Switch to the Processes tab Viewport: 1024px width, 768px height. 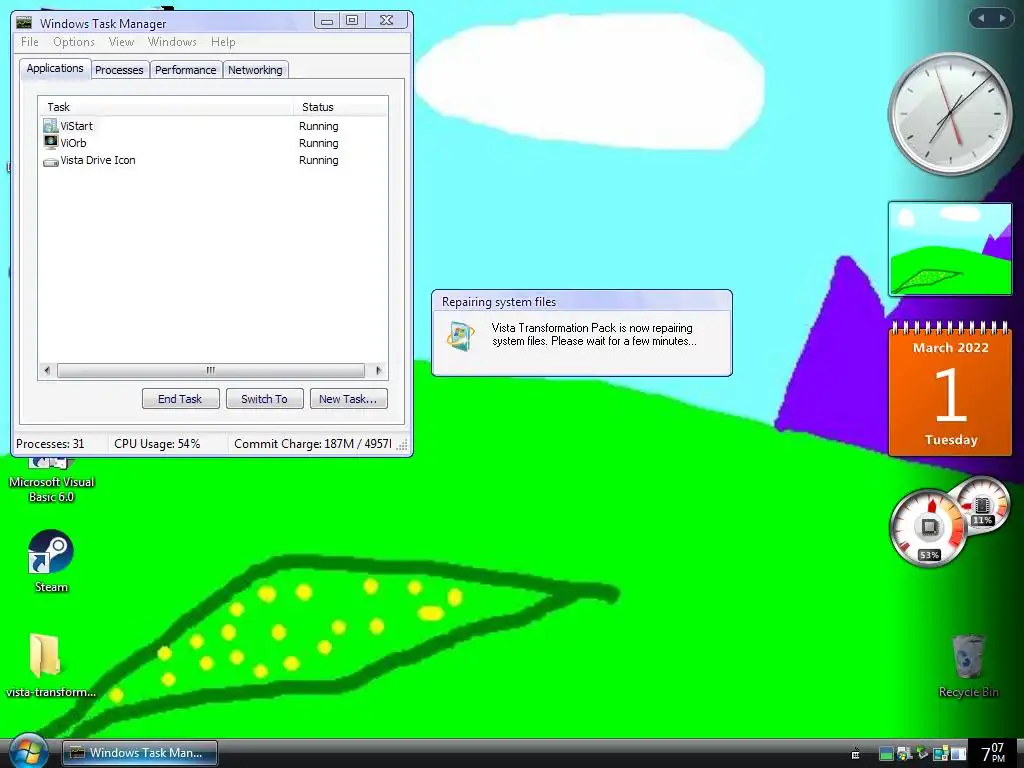[x=119, y=70]
